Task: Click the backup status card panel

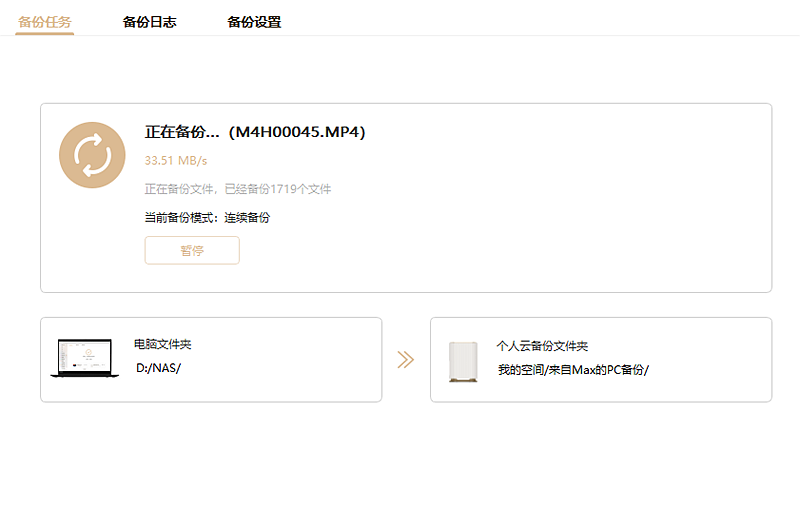Action: (406, 198)
